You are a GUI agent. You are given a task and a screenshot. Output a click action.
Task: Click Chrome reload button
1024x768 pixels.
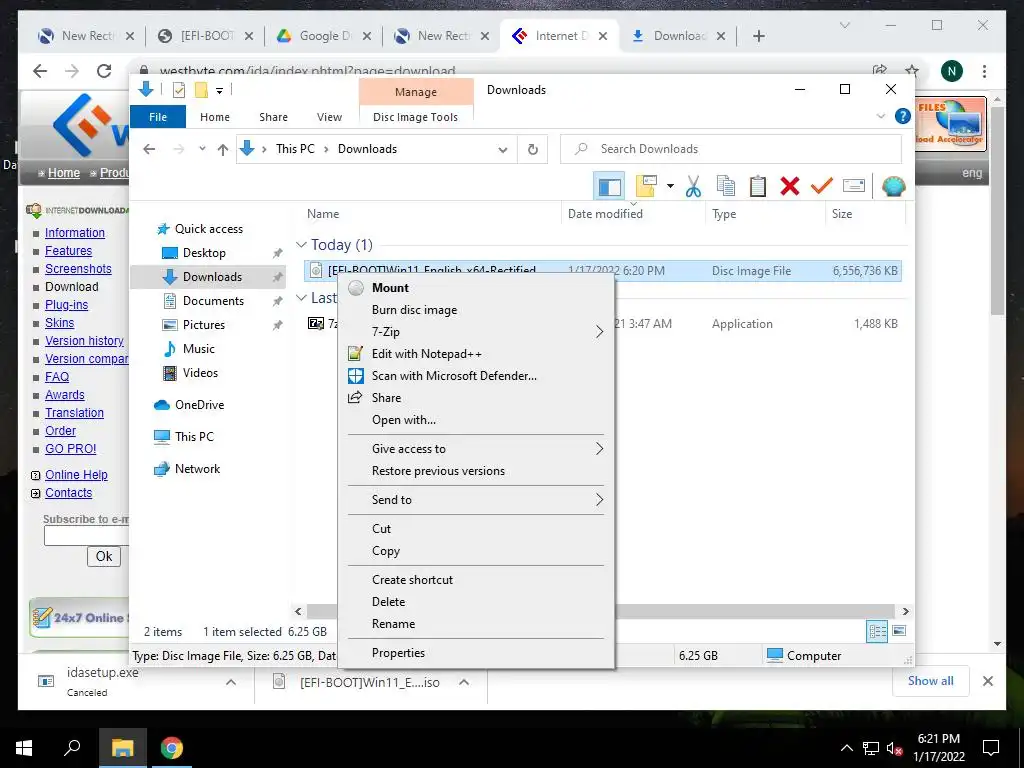coord(104,71)
